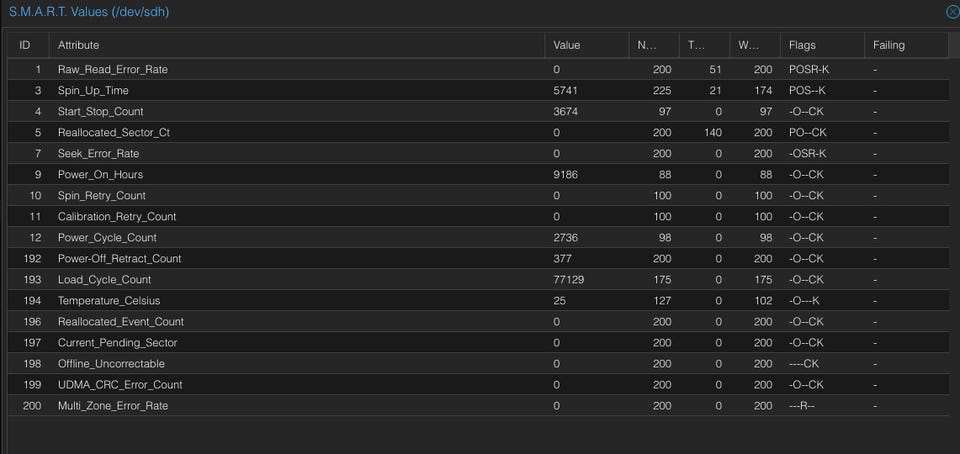The width and height of the screenshot is (960, 454).
Task: Click the PO--CK flags cell
Action: coord(808,132)
